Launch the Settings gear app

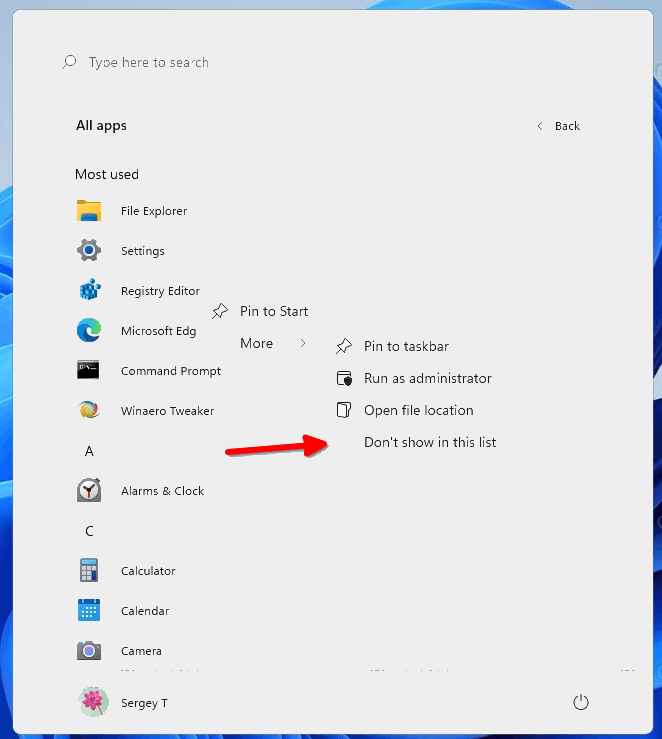(89, 251)
